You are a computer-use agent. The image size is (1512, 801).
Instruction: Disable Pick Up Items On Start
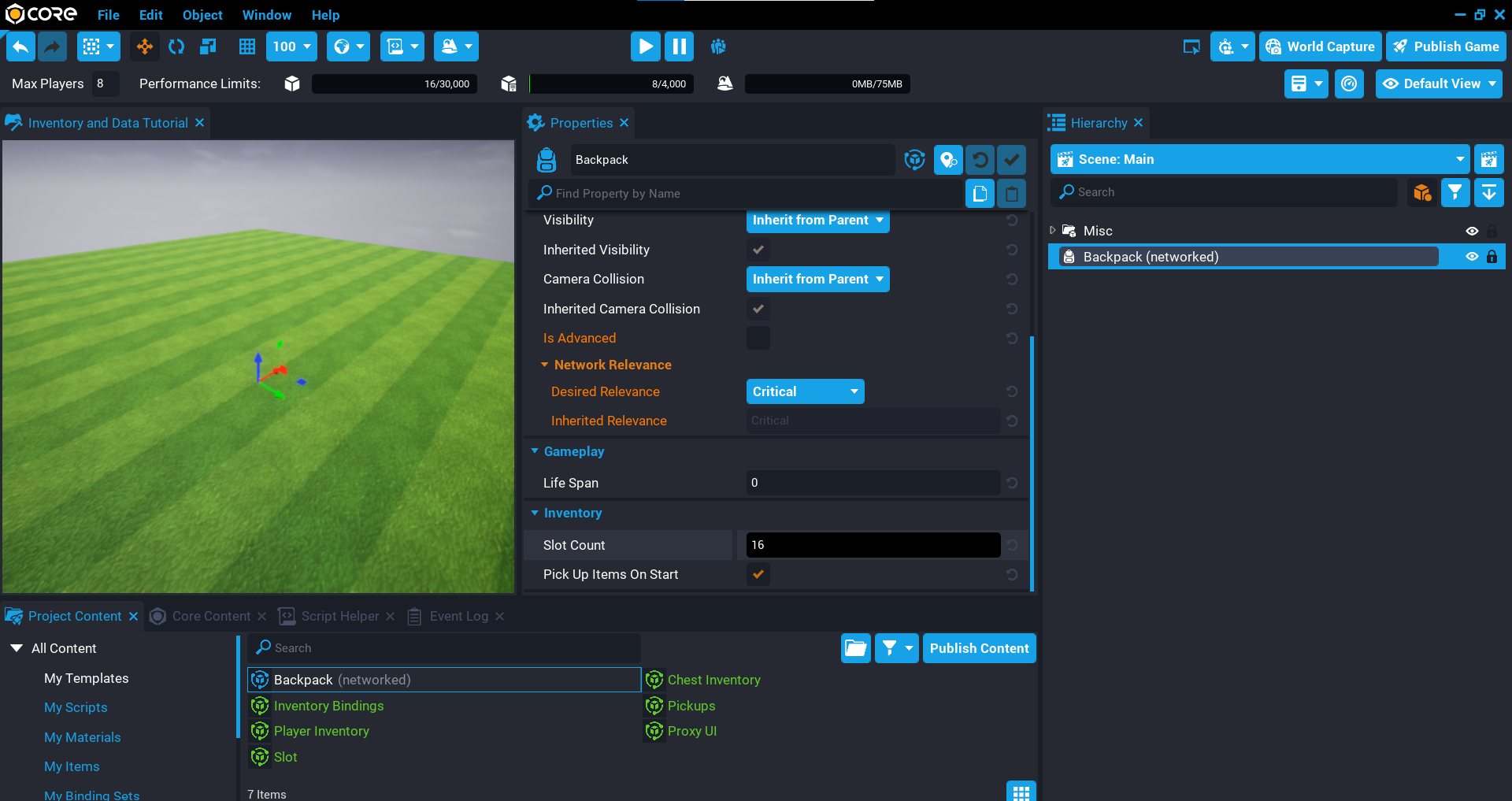[x=758, y=575]
